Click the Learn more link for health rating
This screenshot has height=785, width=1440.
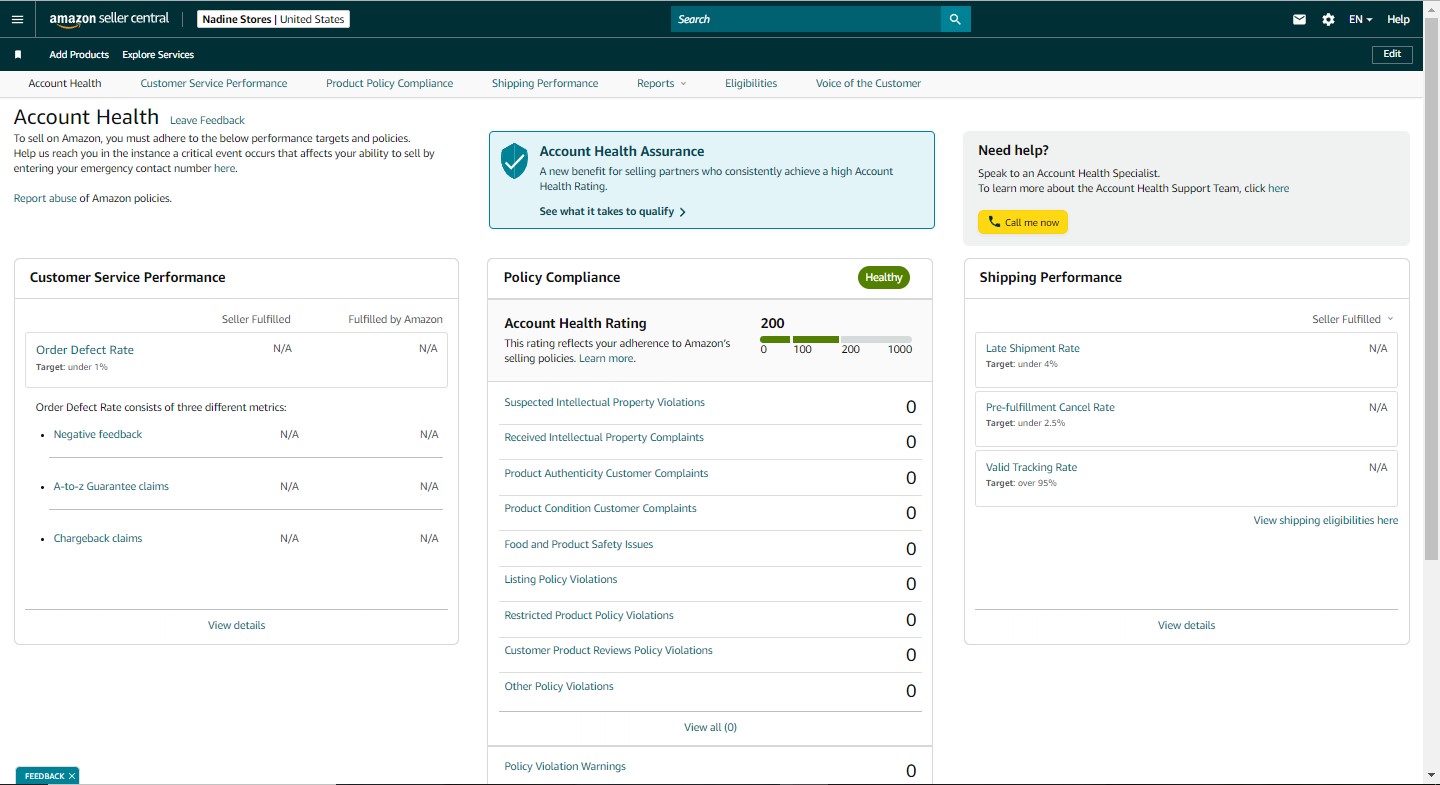606,358
